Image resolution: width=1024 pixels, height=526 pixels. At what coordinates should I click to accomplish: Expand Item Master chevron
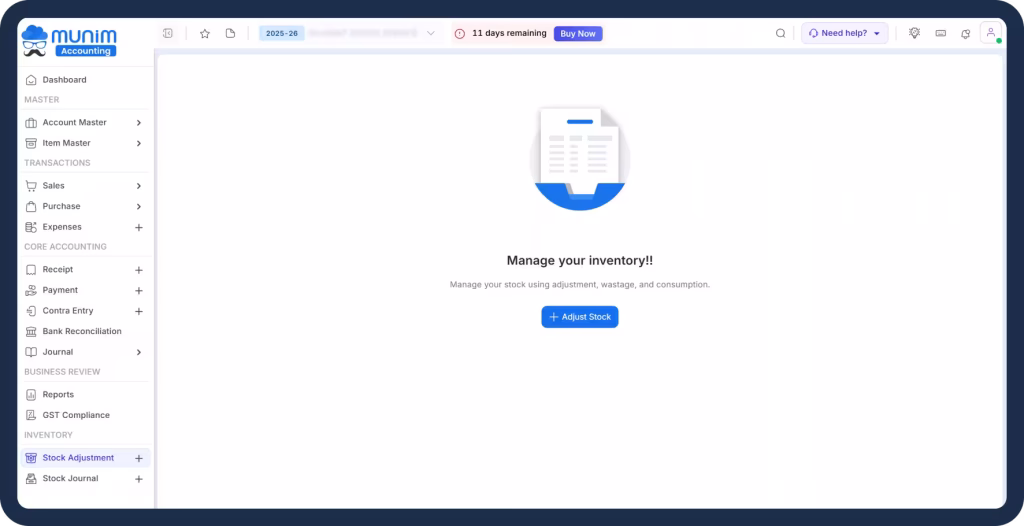point(138,143)
